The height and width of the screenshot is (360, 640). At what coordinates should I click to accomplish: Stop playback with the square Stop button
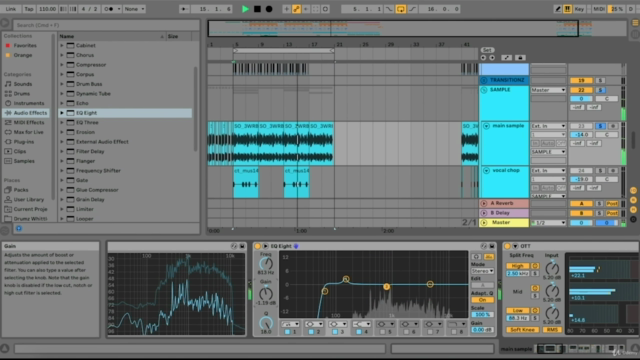[x=257, y=9]
